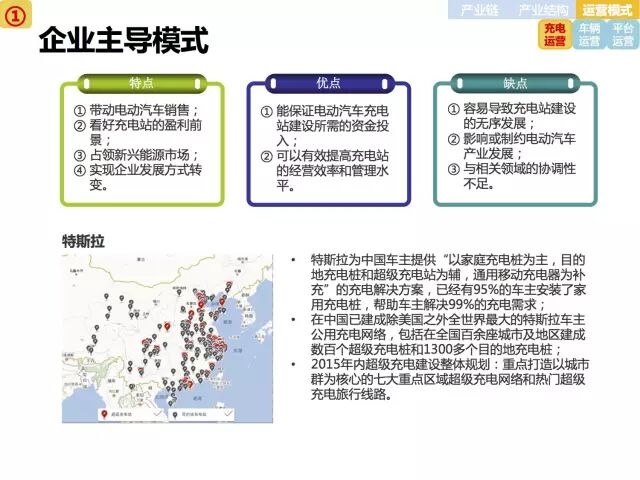Click the bullet starting 特斯拉为中国车主提供
This screenshot has width=640, height=480.
(x=448, y=282)
